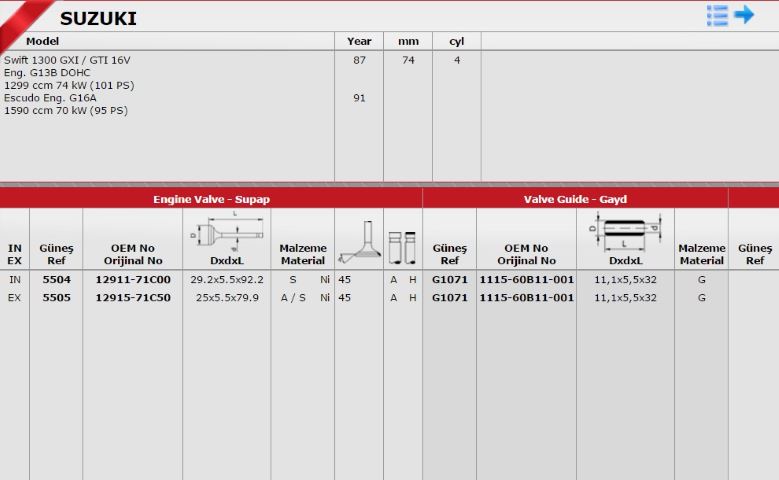
Task: Click the Model column header
Action: click(42, 41)
